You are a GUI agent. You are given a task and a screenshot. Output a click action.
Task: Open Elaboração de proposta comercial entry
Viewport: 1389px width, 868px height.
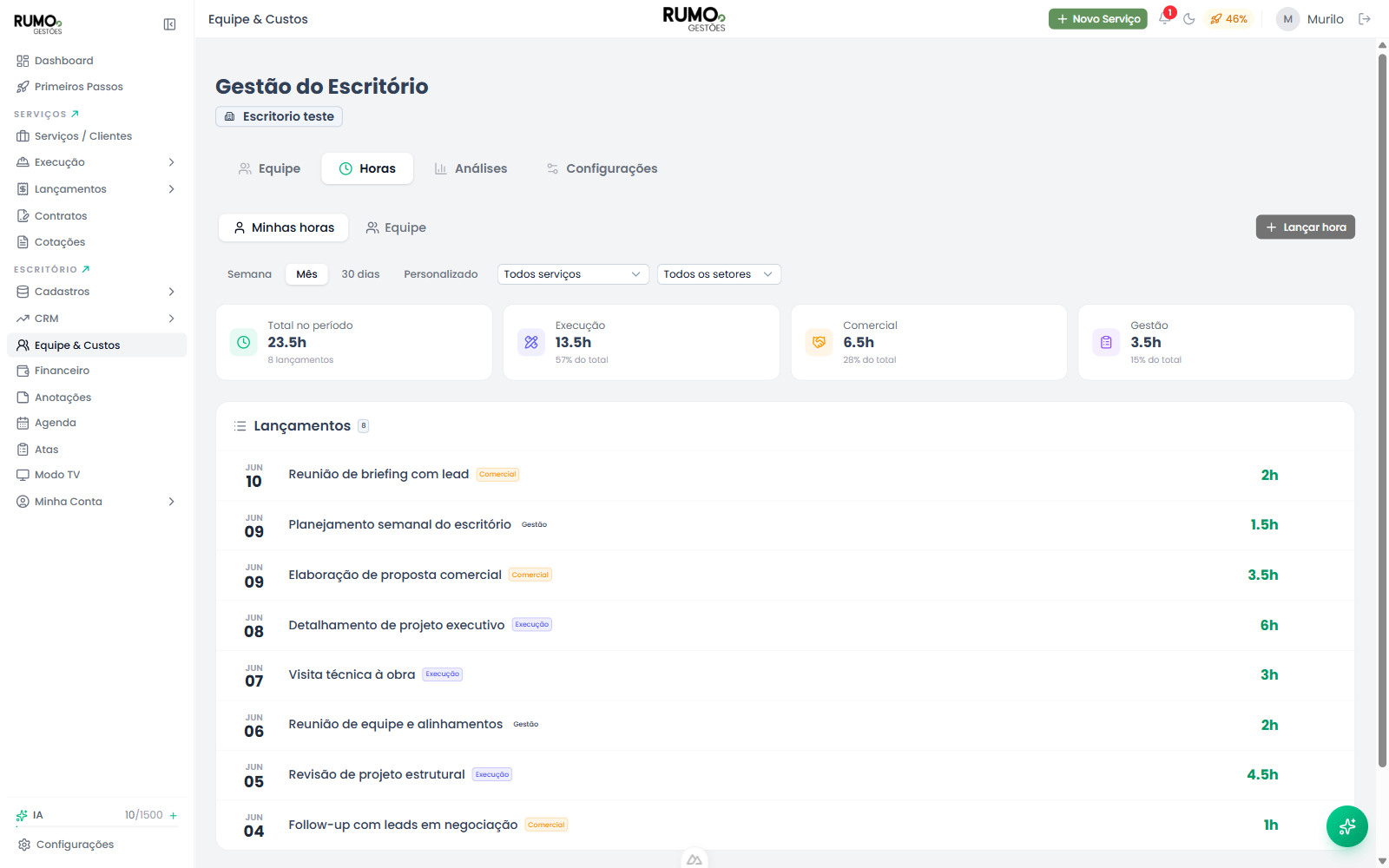click(785, 575)
